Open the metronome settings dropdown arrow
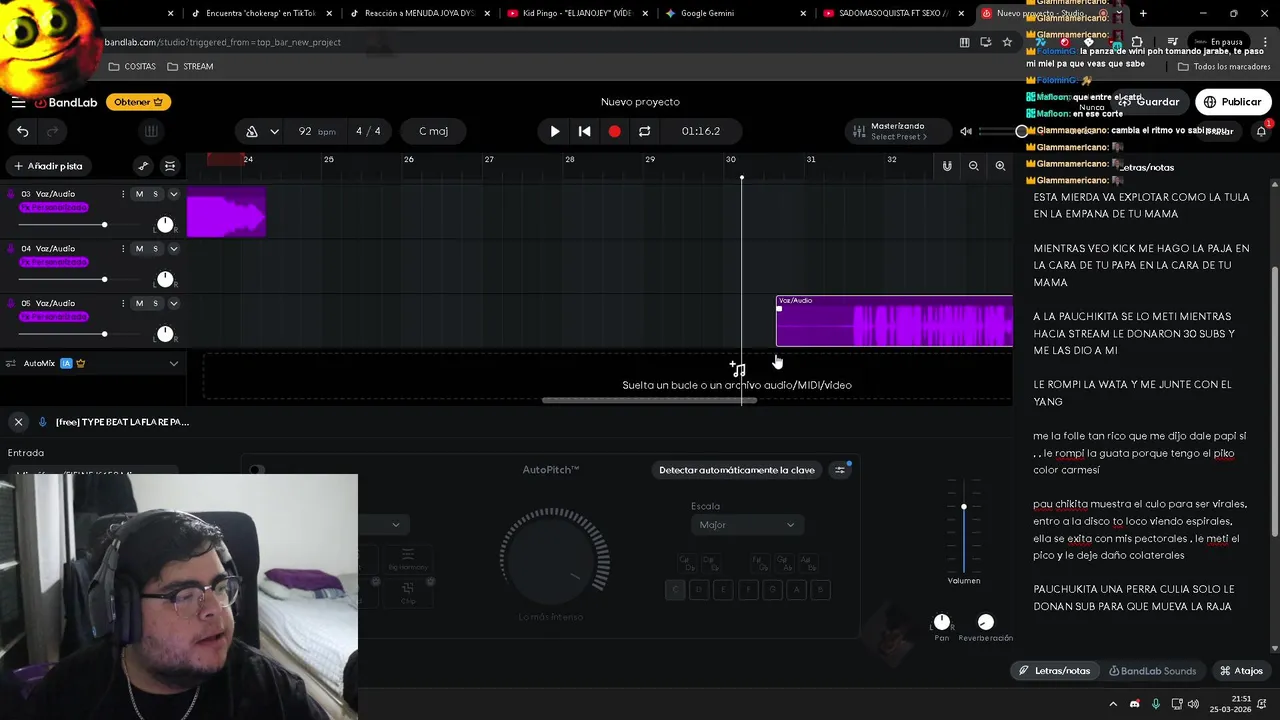1280x720 pixels. [274, 131]
